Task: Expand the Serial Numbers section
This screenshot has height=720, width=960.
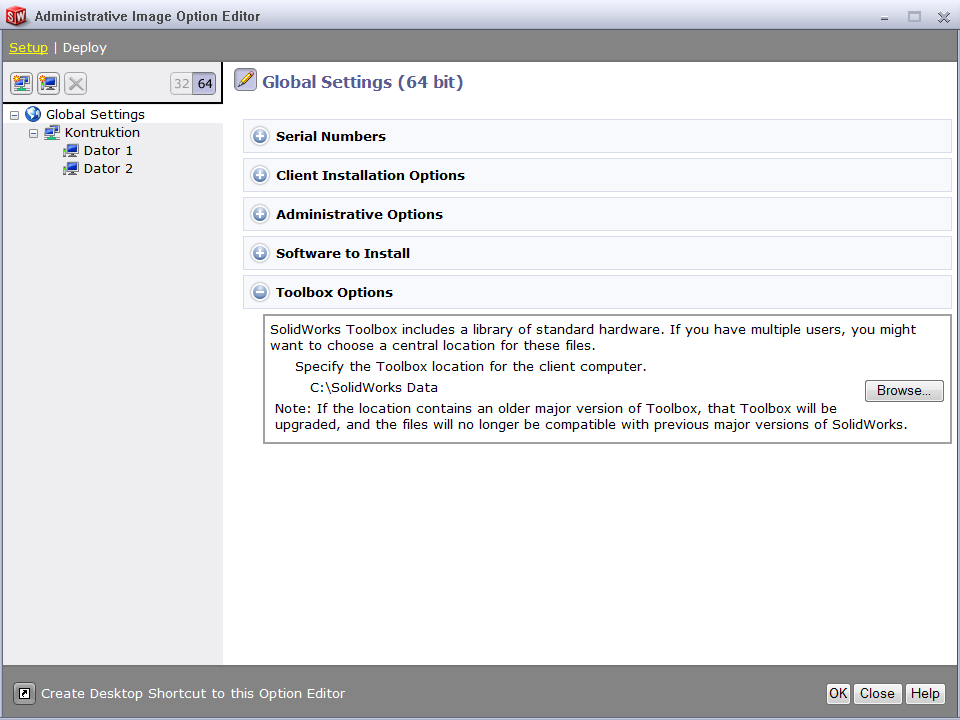Action: [260, 136]
